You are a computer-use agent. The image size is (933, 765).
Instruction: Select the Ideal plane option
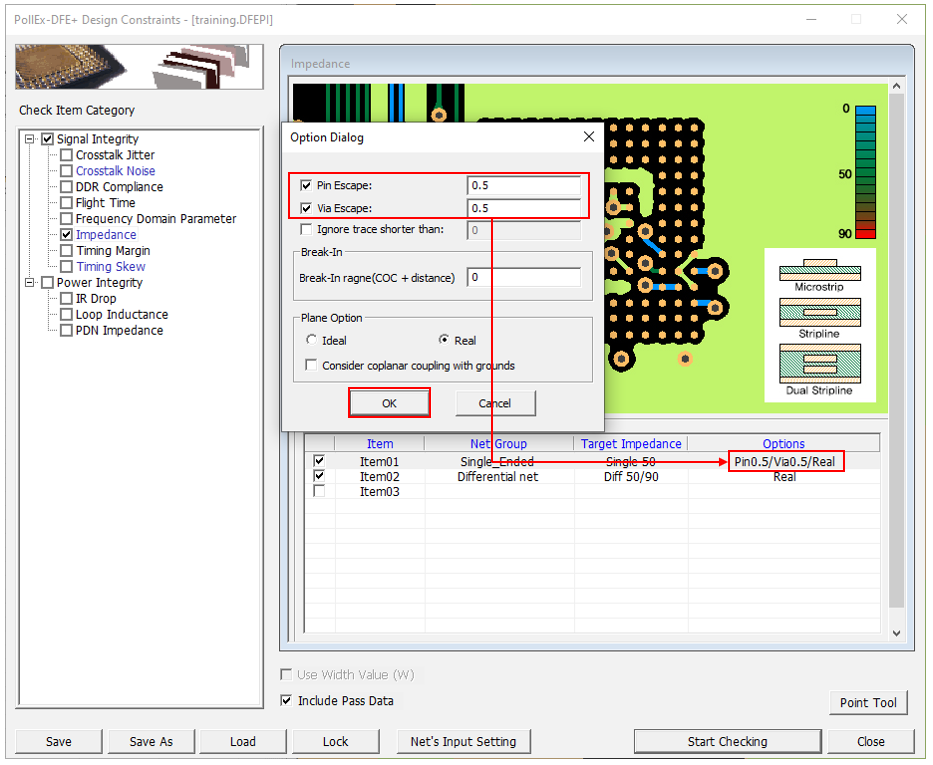[x=312, y=341]
